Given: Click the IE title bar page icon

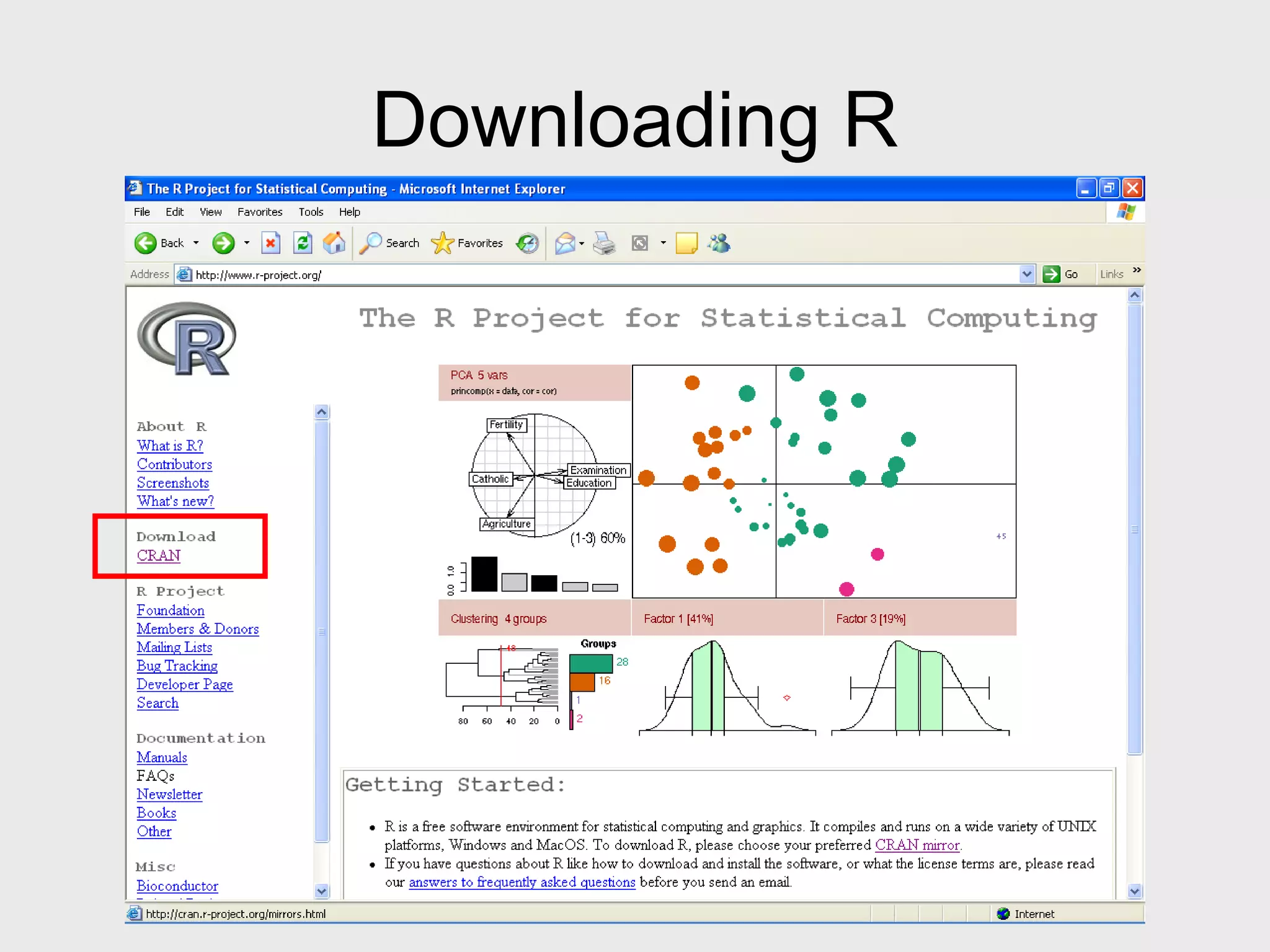Looking at the screenshot, I should click(135, 187).
